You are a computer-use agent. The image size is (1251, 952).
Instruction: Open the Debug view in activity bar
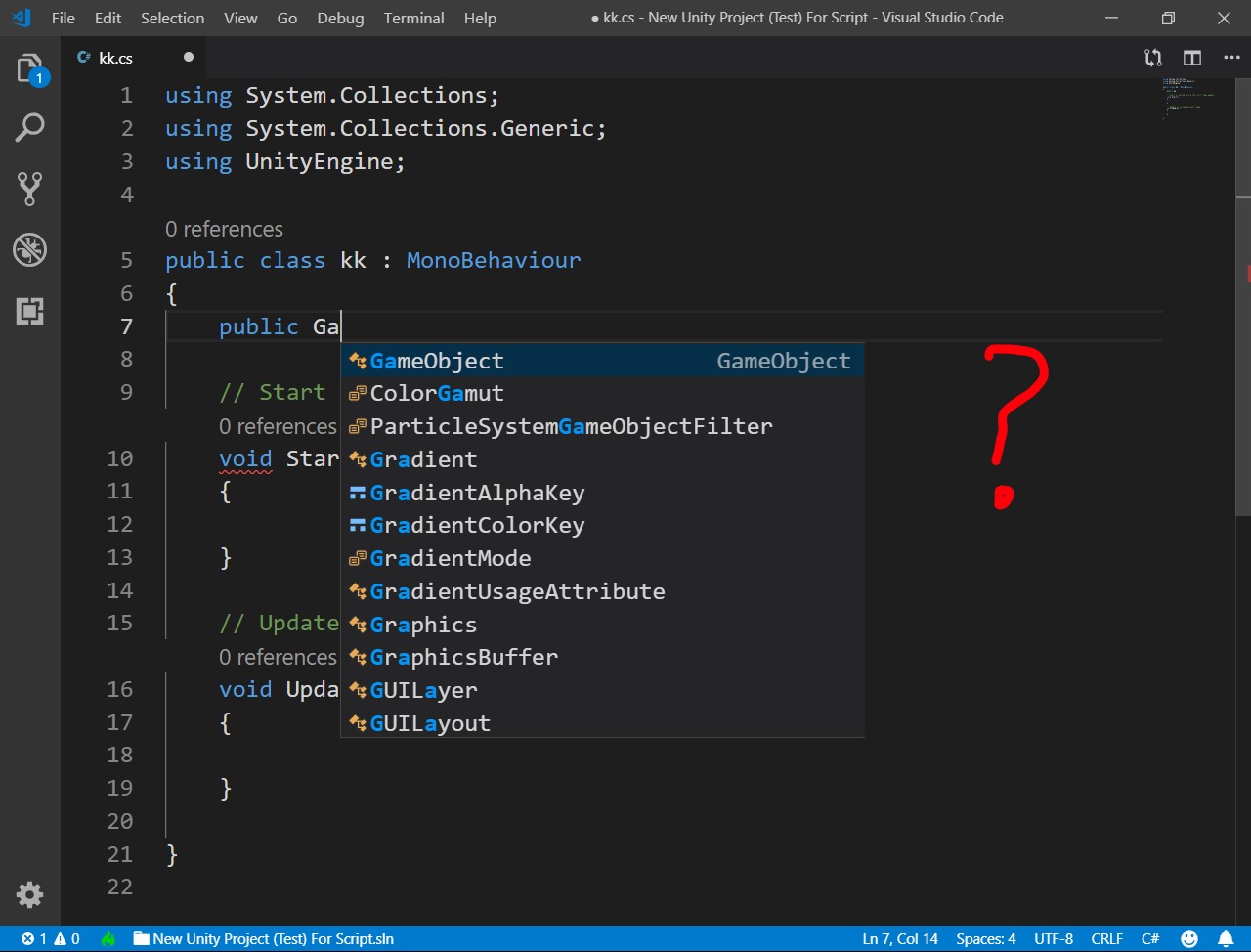tap(30, 249)
